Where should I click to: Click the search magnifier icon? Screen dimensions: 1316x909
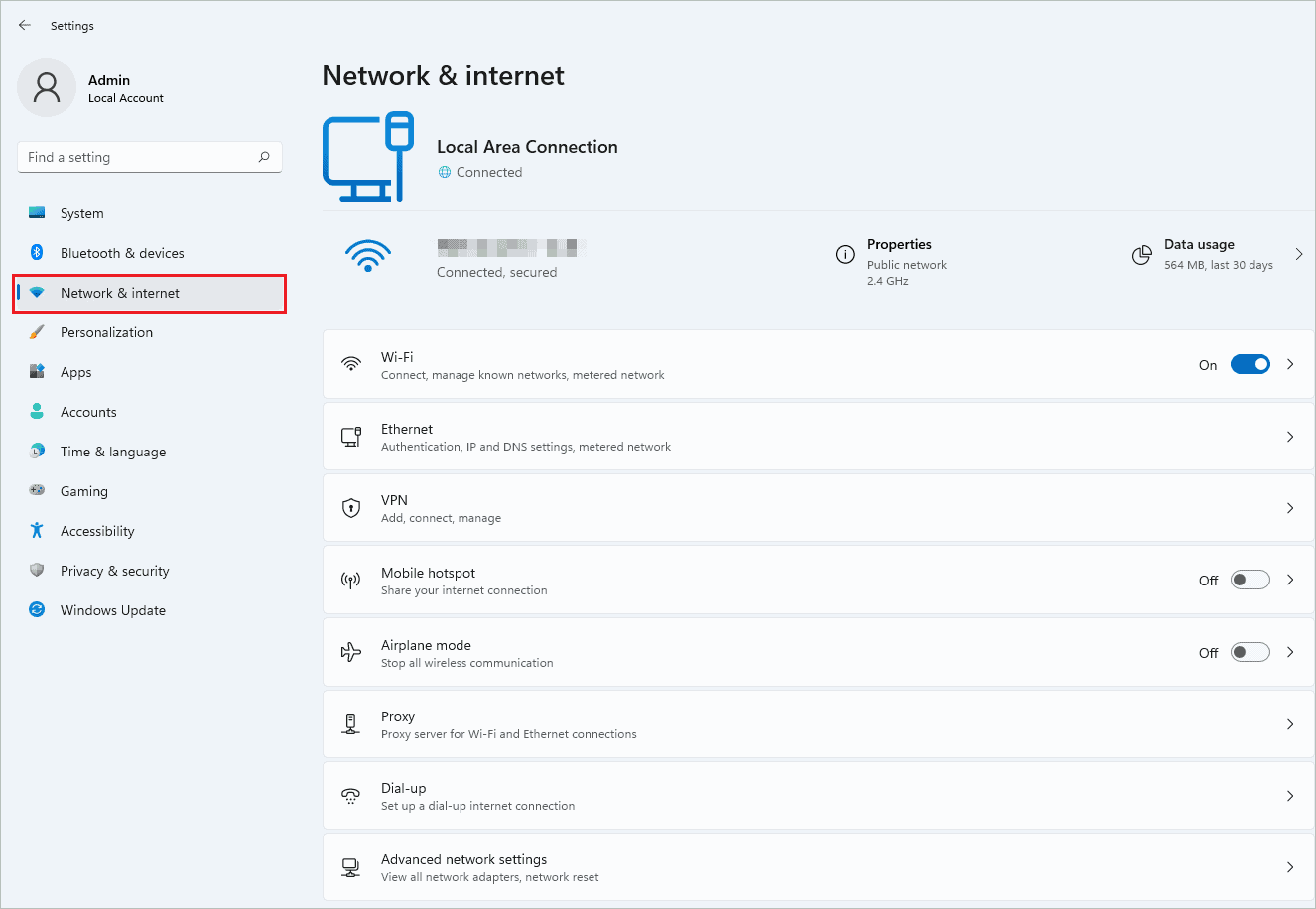pyautogui.click(x=264, y=157)
